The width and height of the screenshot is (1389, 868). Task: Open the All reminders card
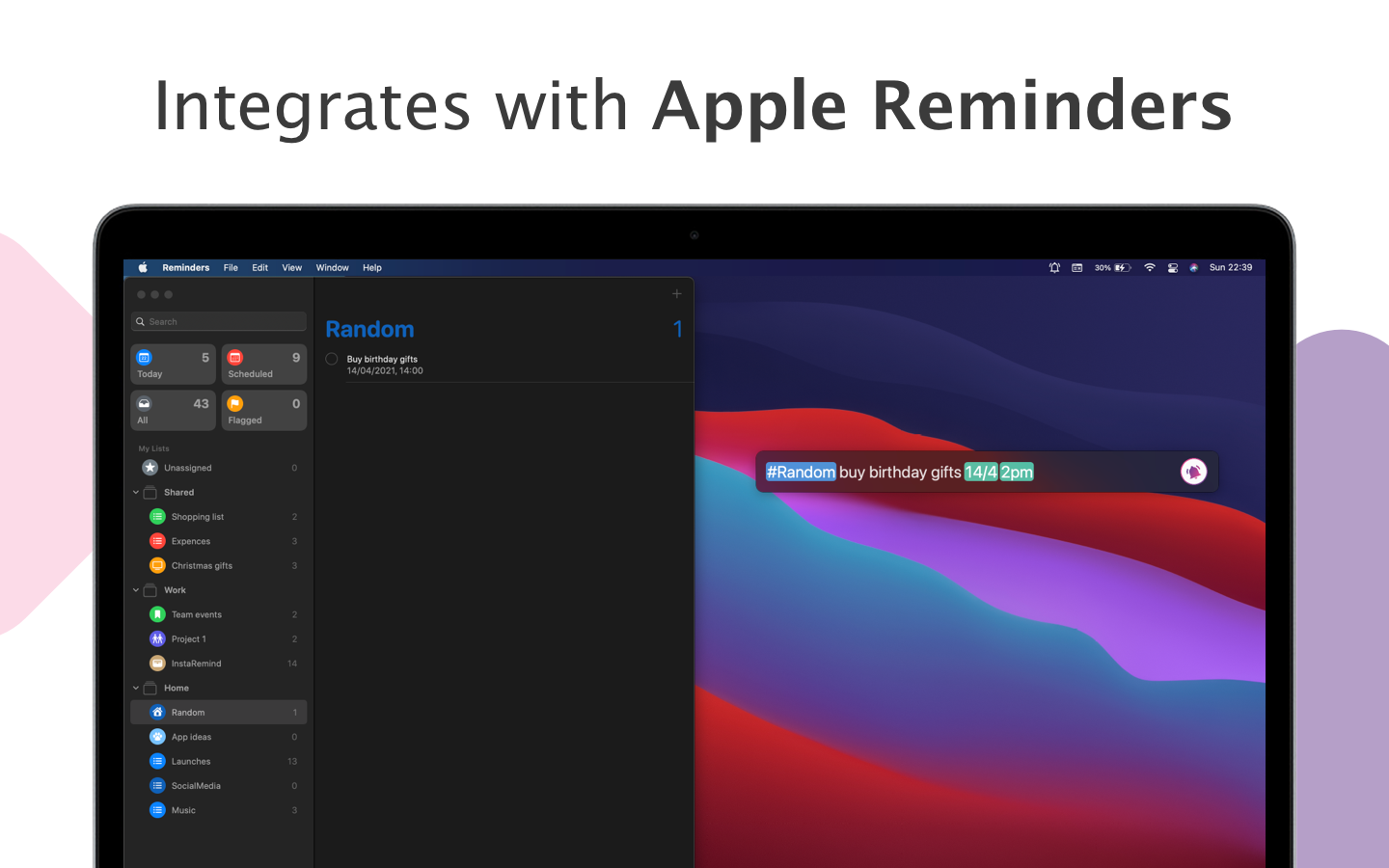[173, 411]
